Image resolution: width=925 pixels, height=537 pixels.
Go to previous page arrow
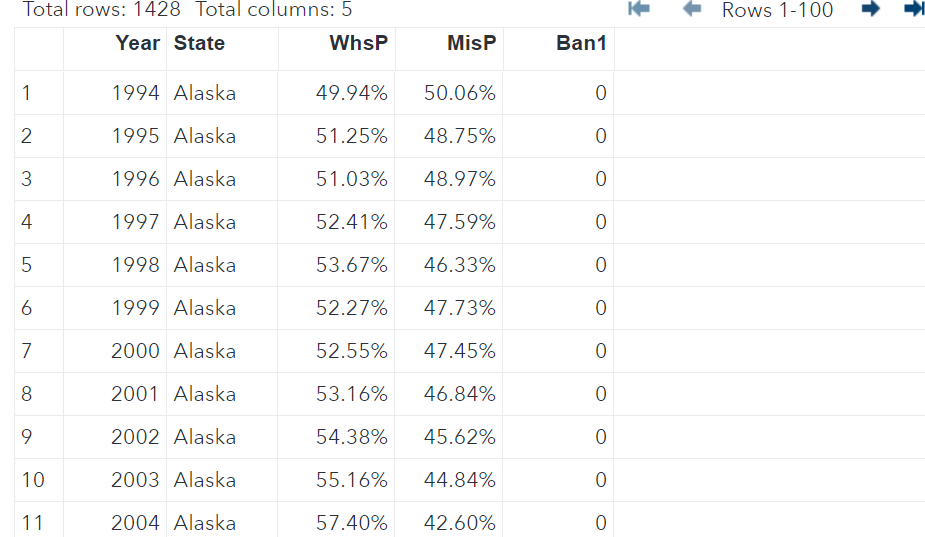[x=692, y=9]
